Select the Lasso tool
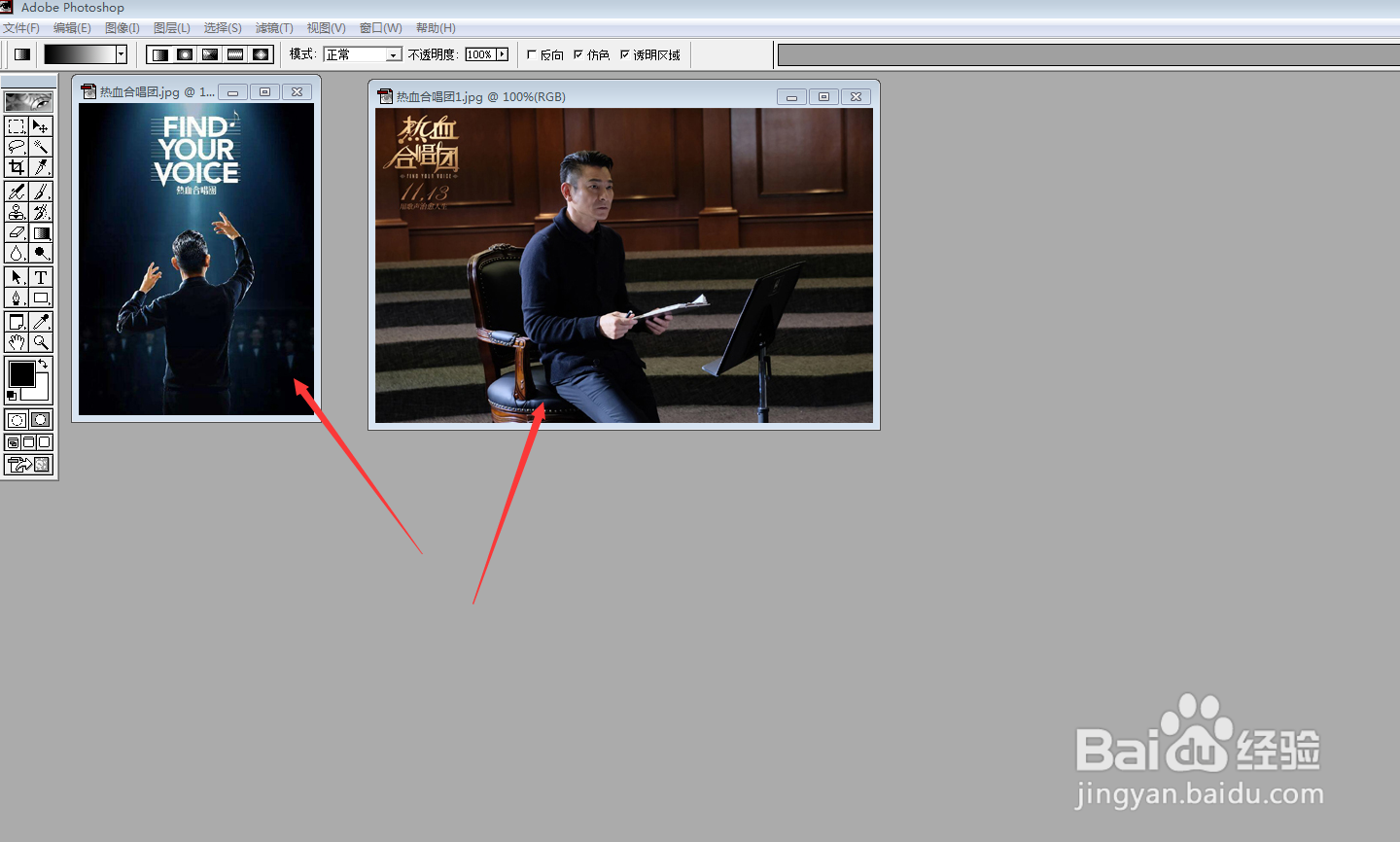Screen dimensions: 1400x842 click(x=17, y=147)
